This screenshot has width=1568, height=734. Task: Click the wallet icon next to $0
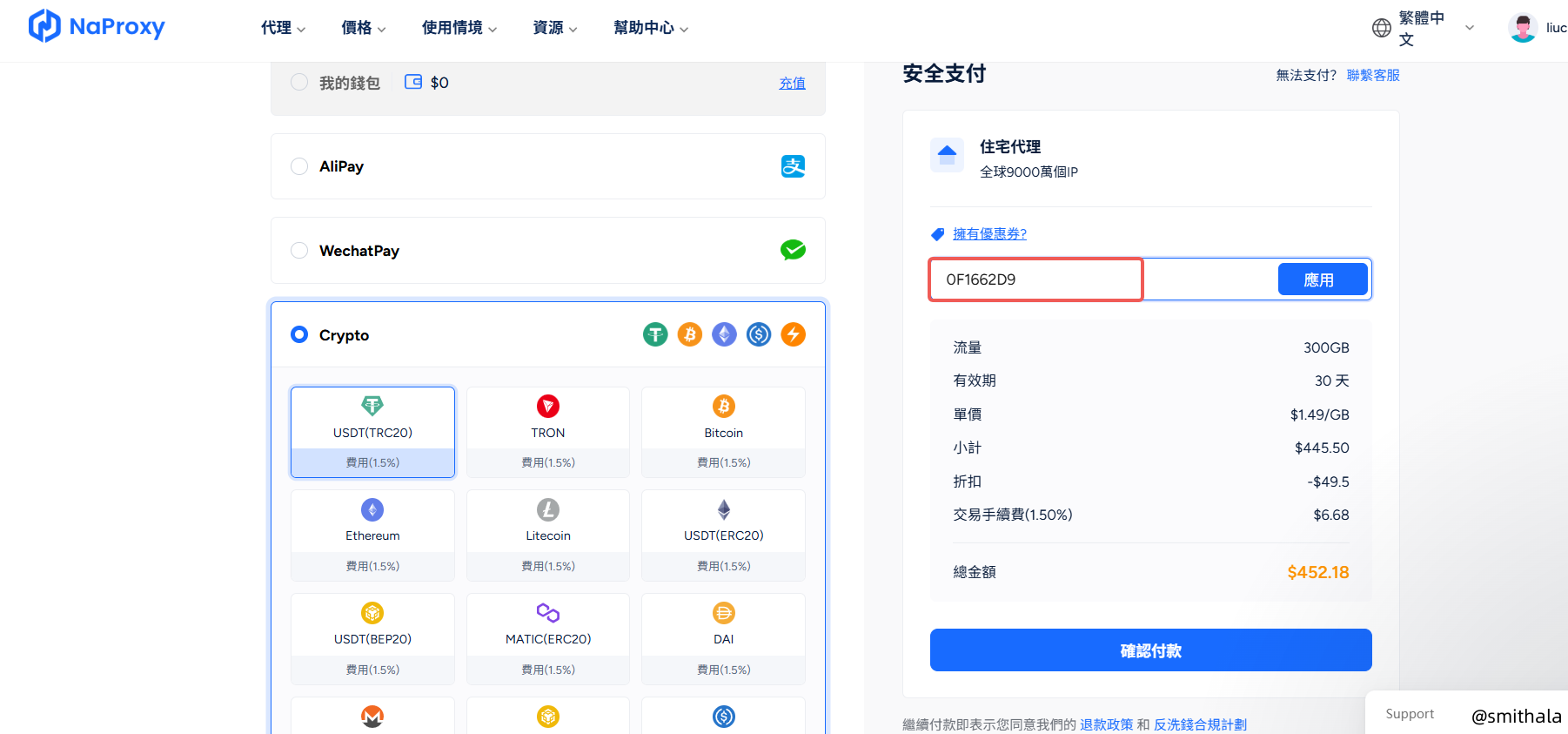pyautogui.click(x=413, y=82)
